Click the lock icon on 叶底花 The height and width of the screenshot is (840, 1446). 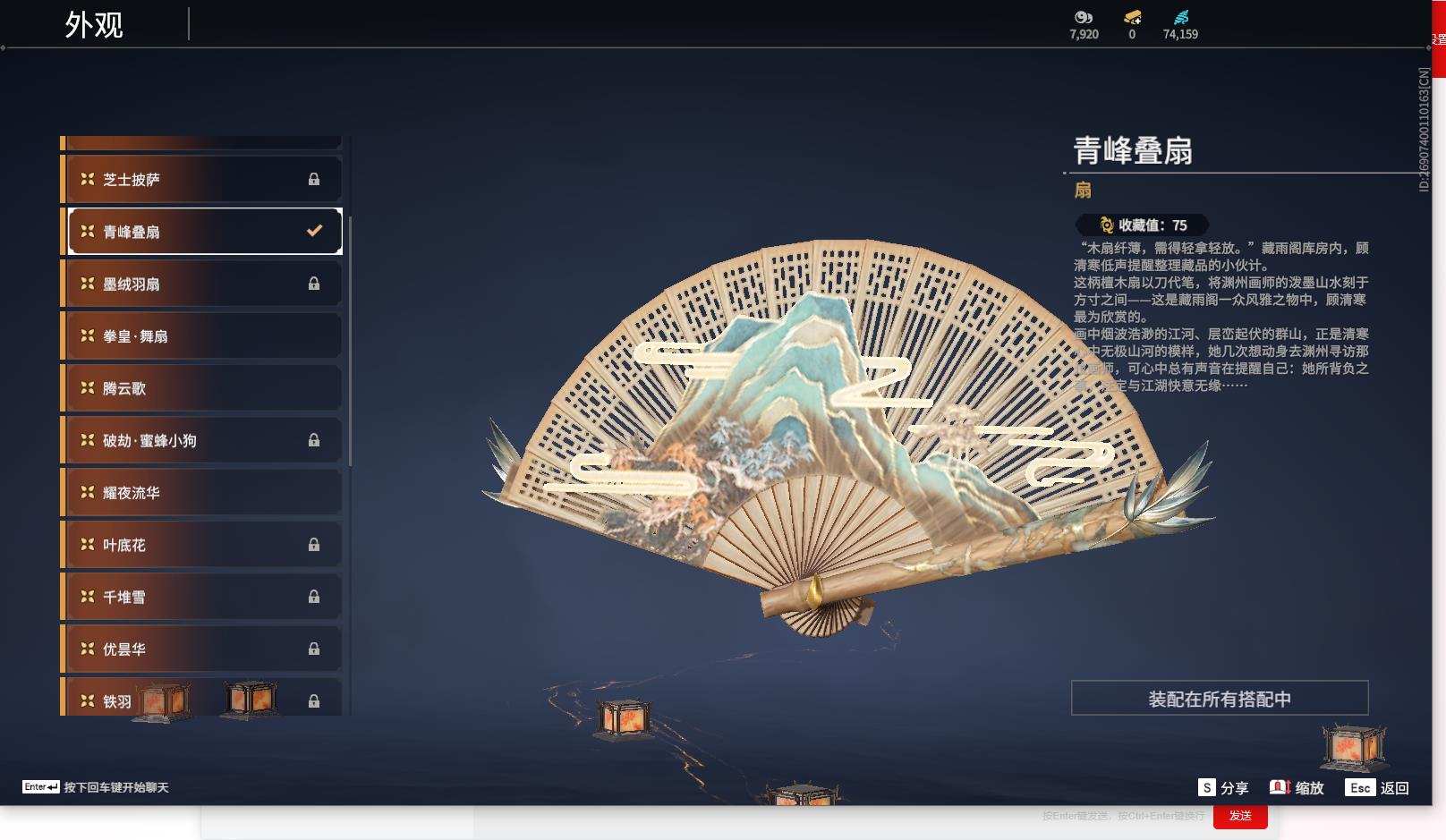[313, 544]
